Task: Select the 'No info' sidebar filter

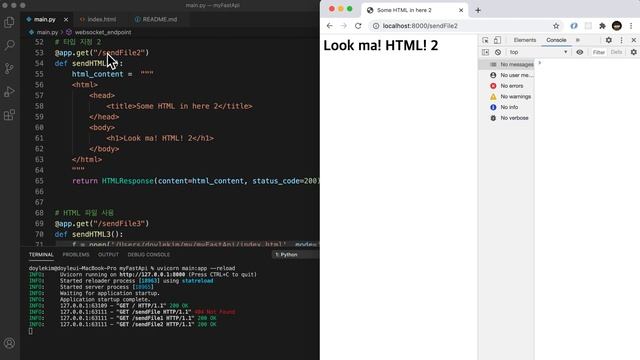Action: coord(506,107)
